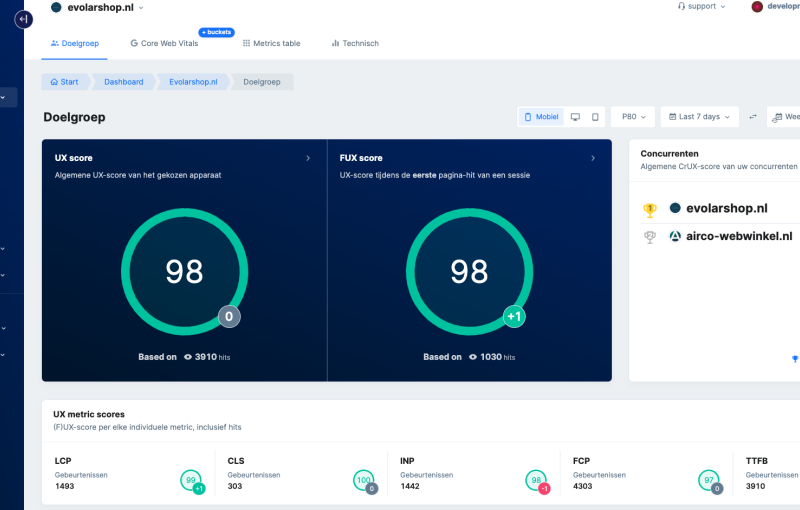This screenshot has height=510, width=800.
Task: Select the desktop device filter icon
Action: (x=575, y=117)
